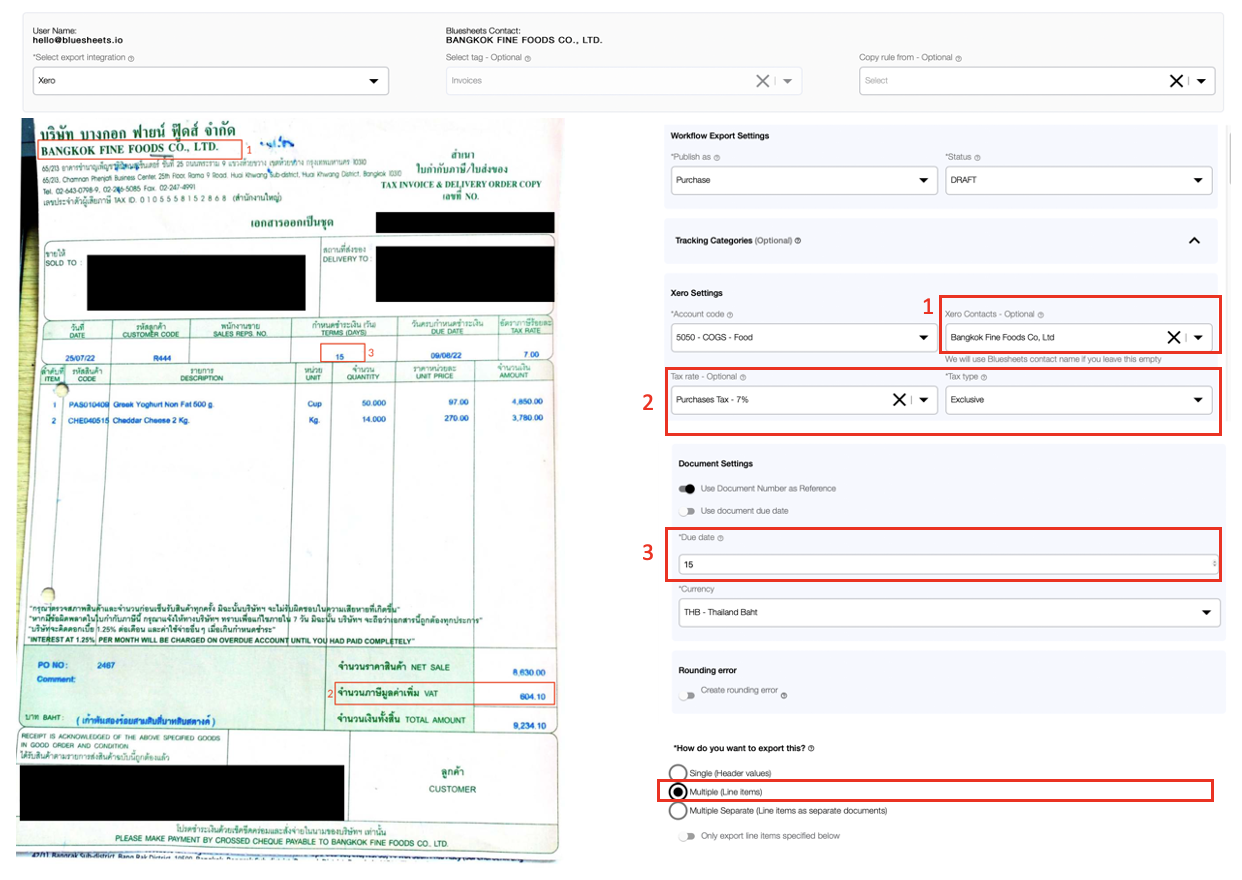Viewport: 1242px width, 880px height.
Task: Open Currency dropdown THB - Thailand Baht
Action: 949,612
